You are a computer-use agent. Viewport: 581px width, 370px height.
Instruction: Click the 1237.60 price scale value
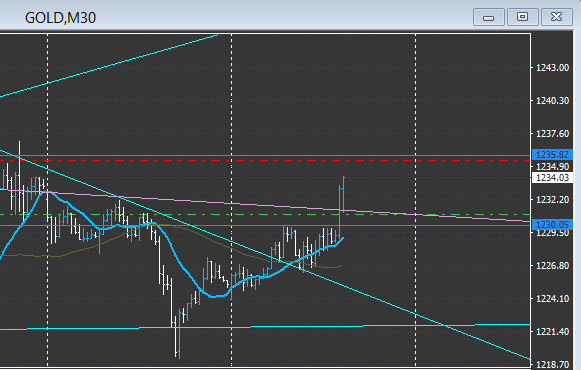click(552, 134)
